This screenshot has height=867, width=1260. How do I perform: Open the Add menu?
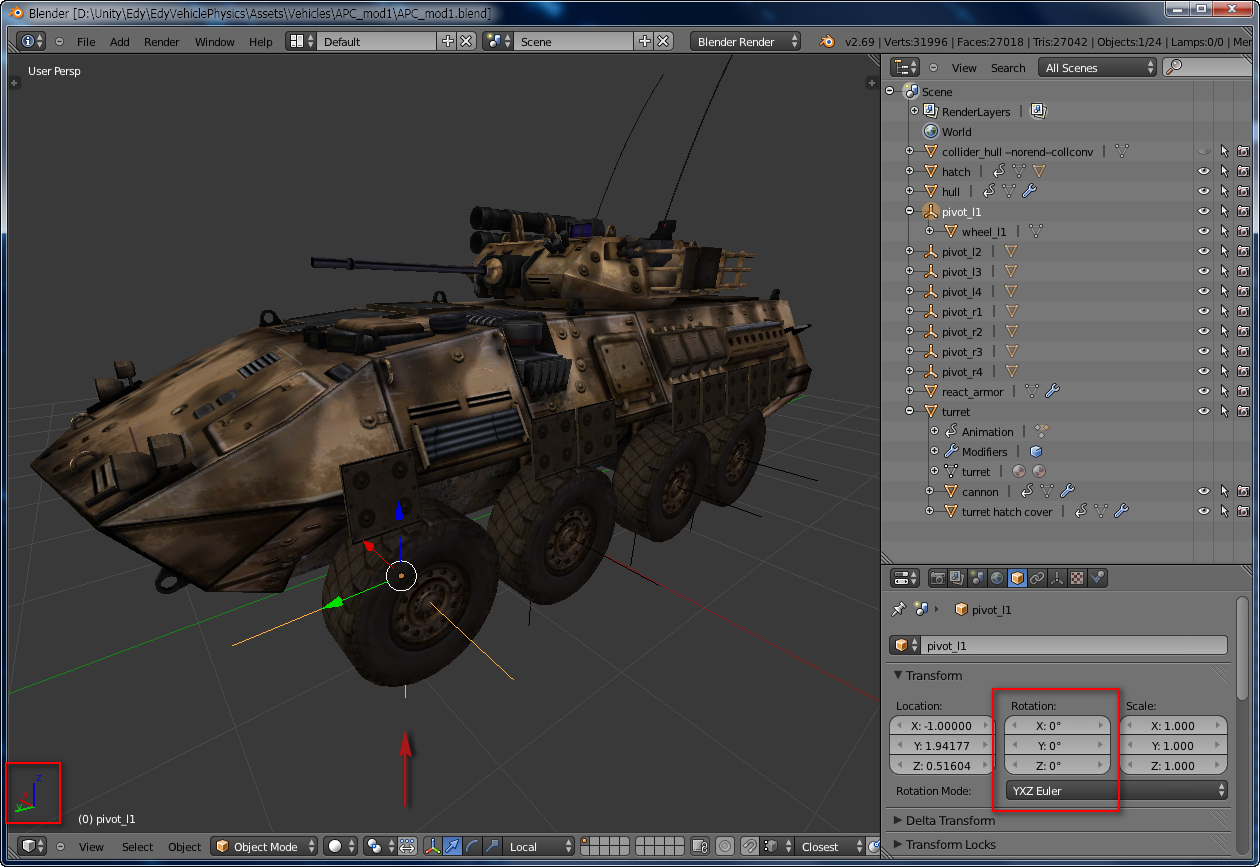click(x=120, y=42)
